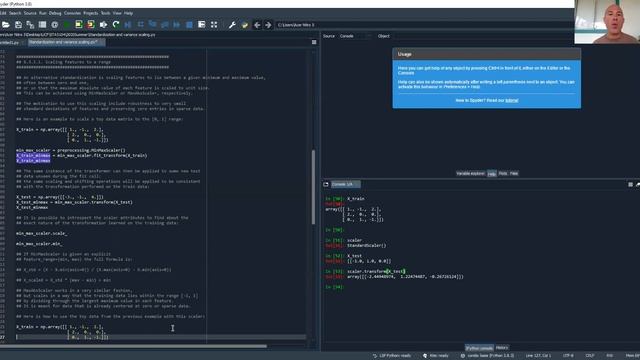Viewport: 640px width, 360px height.
Task: Go to next cursor position forward arrow
Action: (268, 25)
